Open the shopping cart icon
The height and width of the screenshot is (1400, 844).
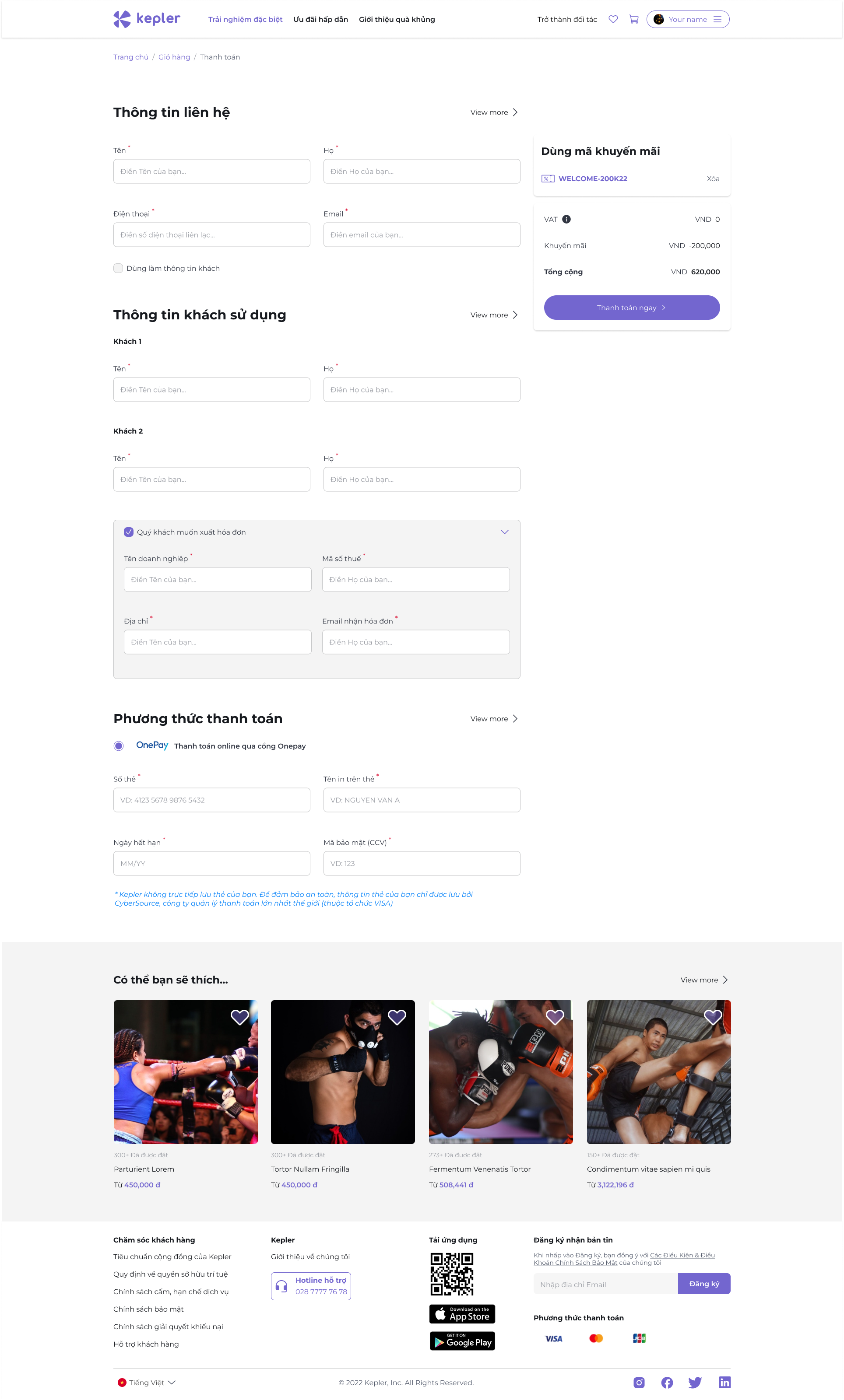pyautogui.click(x=634, y=19)
